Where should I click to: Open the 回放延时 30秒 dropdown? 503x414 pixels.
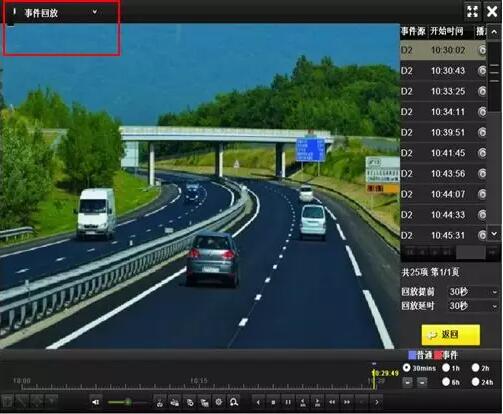pos(473,306)
